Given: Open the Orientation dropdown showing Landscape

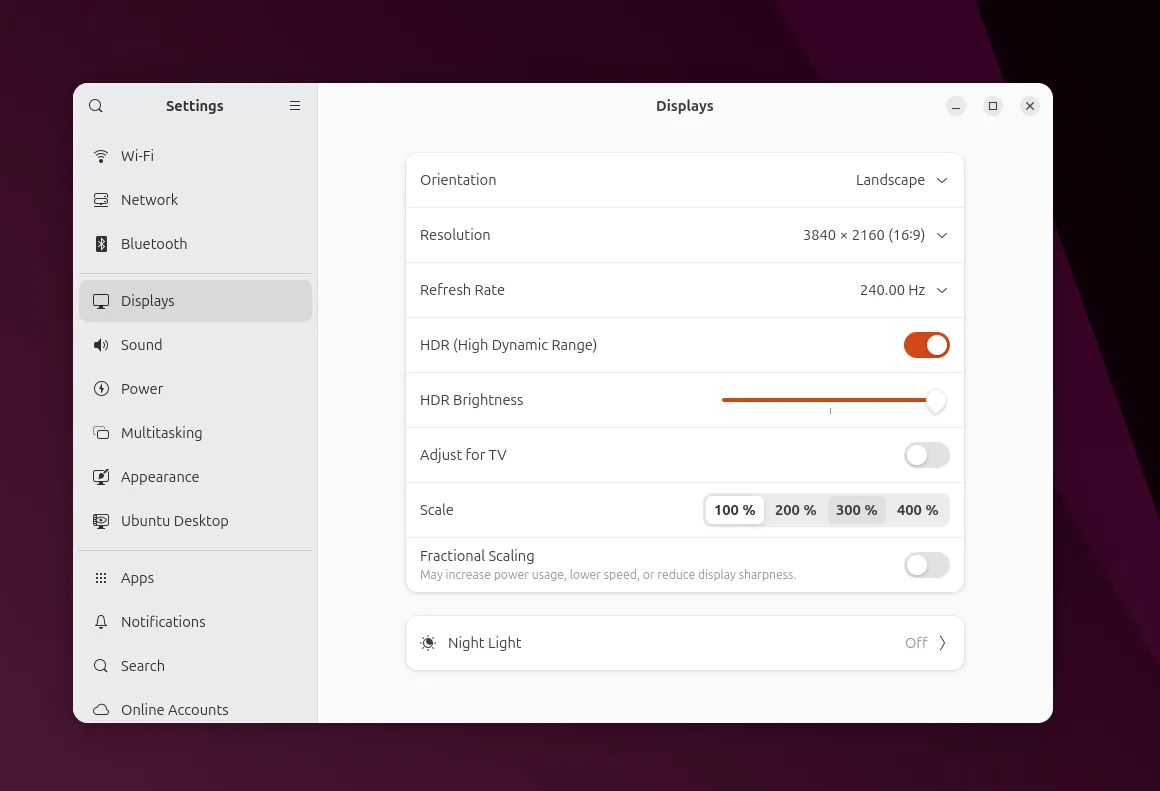Looking at the screenshot, I should (x=901, y=180).
